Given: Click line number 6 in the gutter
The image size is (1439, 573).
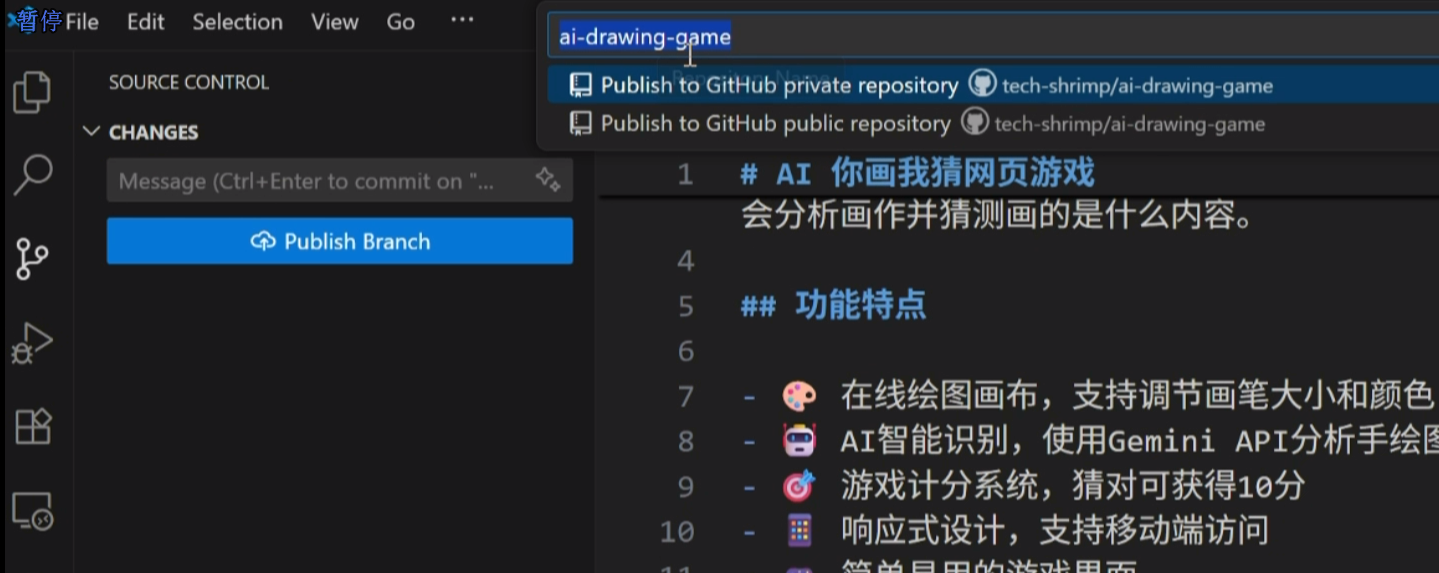Looking at the screenshot, I should [685, 351].
